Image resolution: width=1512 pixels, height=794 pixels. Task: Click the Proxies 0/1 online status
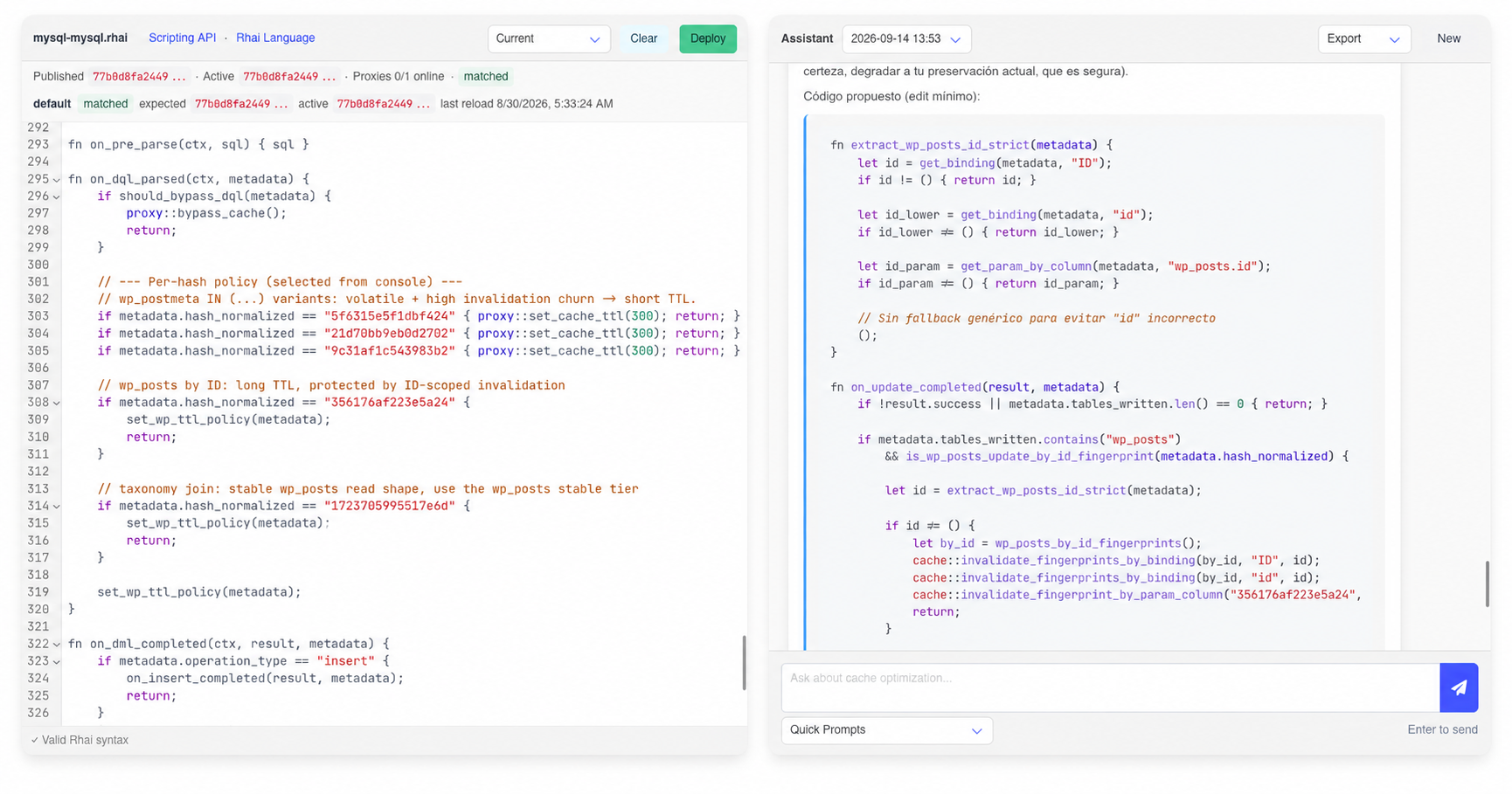point(398,77)
